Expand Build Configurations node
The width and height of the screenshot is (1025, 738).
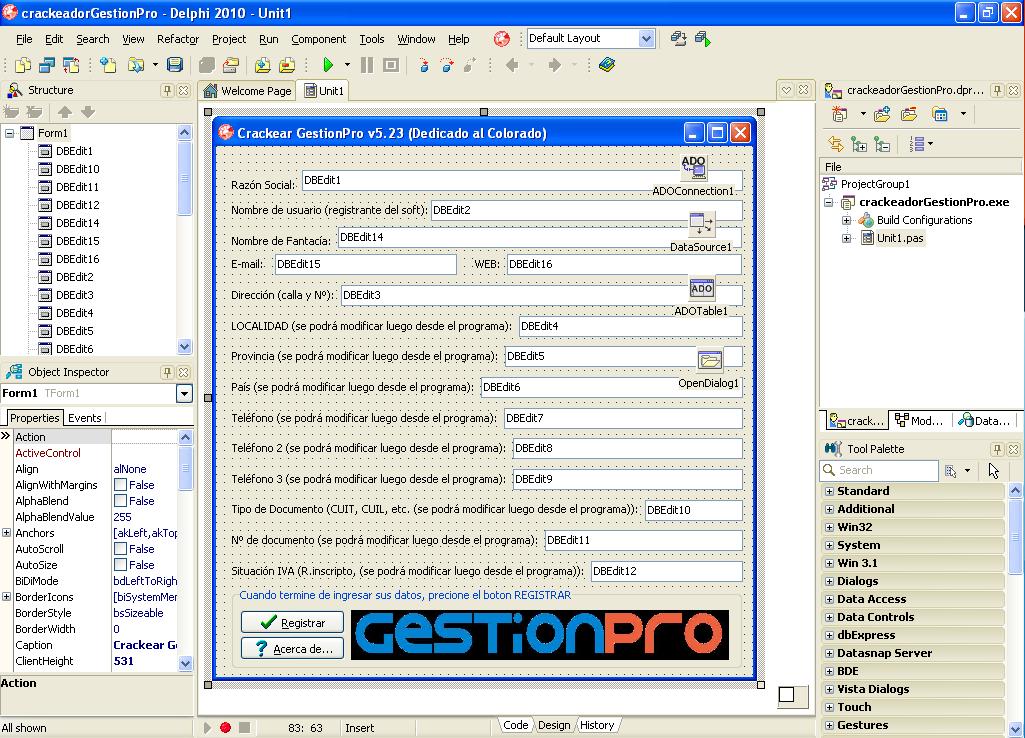point(847,220)
